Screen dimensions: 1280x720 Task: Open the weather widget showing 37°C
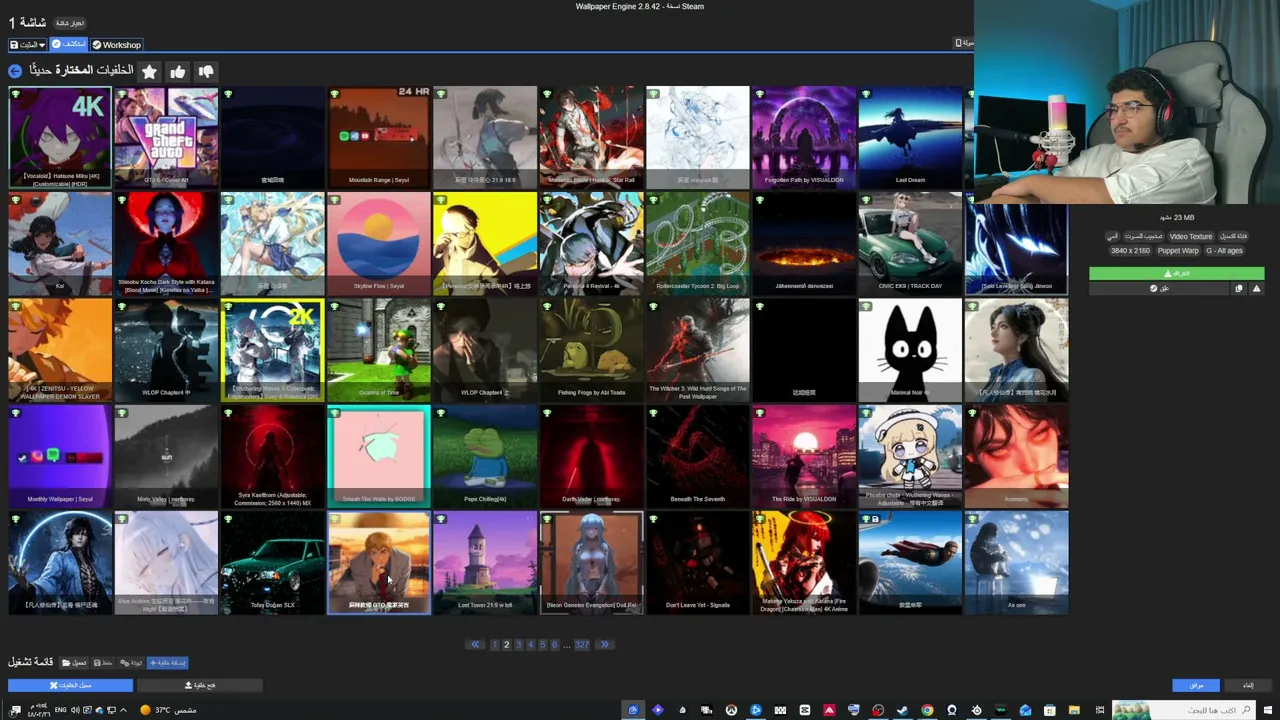tap(168, 710)
